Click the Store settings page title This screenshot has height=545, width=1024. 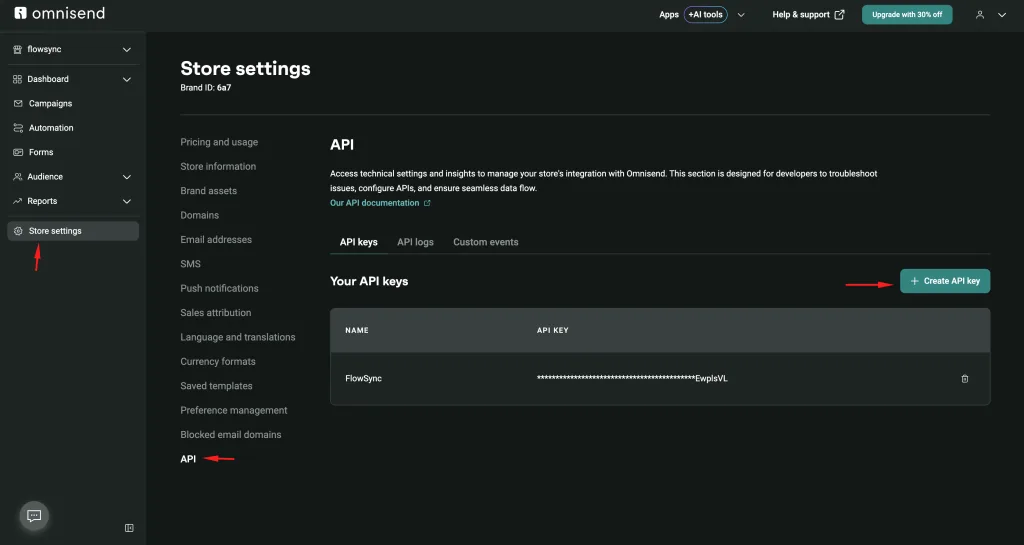tap(245, 69)
